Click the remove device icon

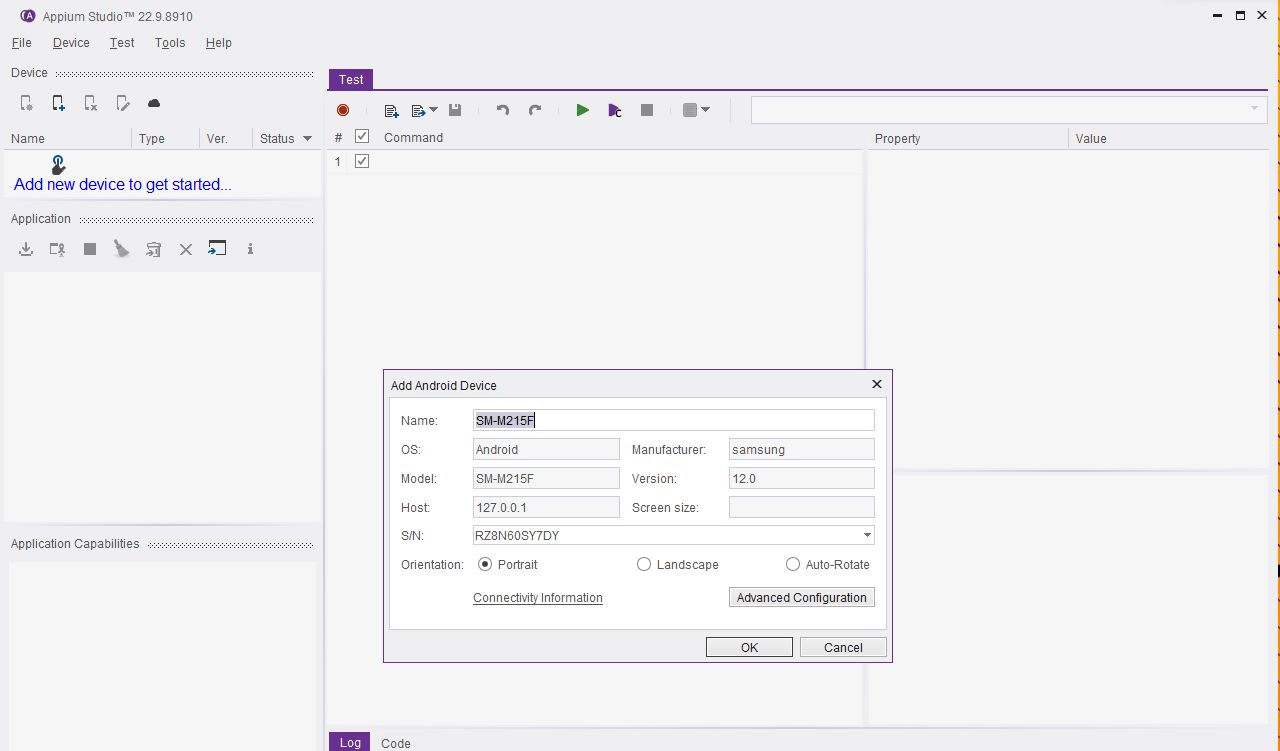click(x=91, y=103)
